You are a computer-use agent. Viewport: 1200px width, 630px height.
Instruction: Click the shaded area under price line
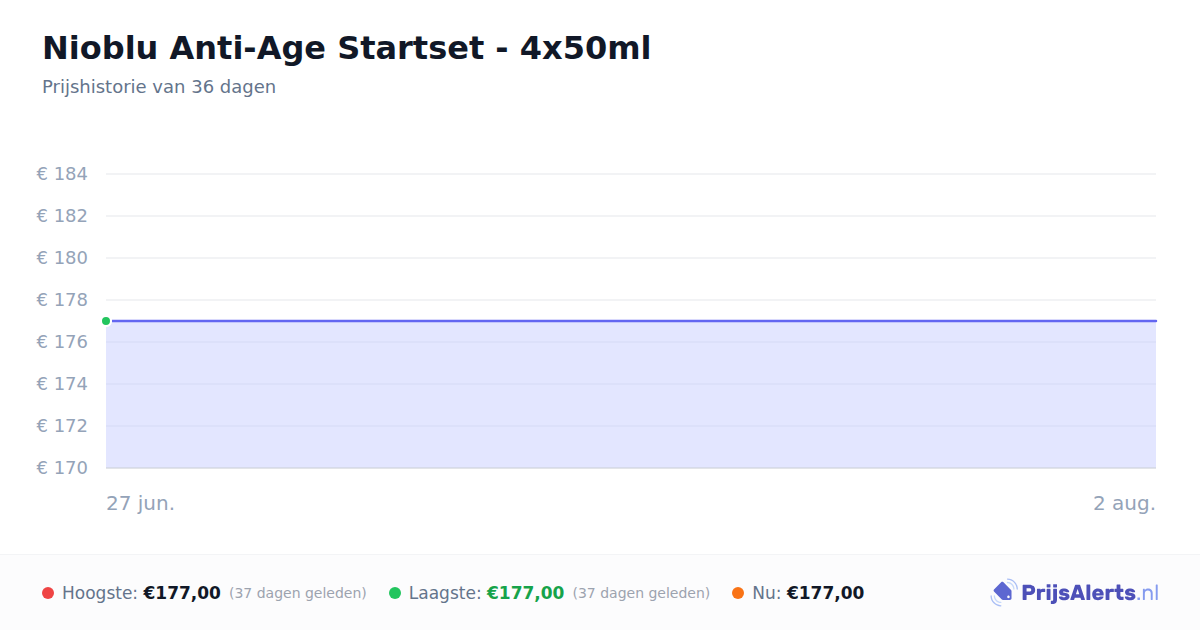pyautogui.click(x=631, y=395)
